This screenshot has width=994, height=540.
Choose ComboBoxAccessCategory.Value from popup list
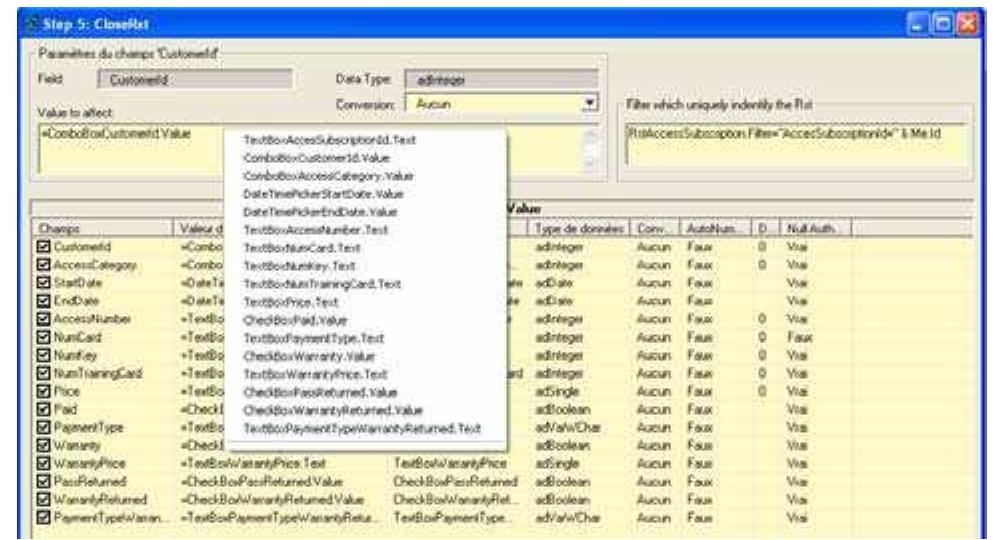click(x=328, y=176)
